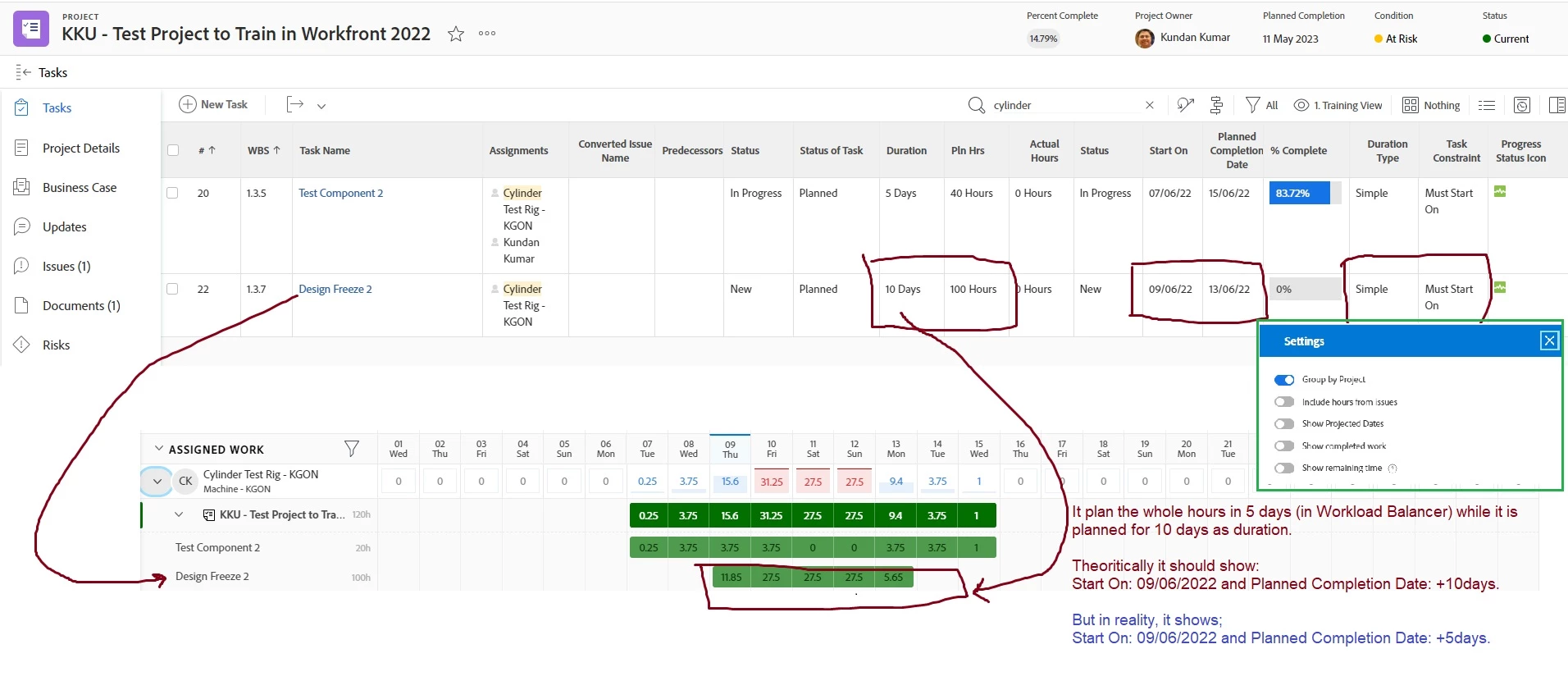Viewport: 1568px width, 690px height.
Task: Click the New Task button
Action: click(x=213, y=104)
